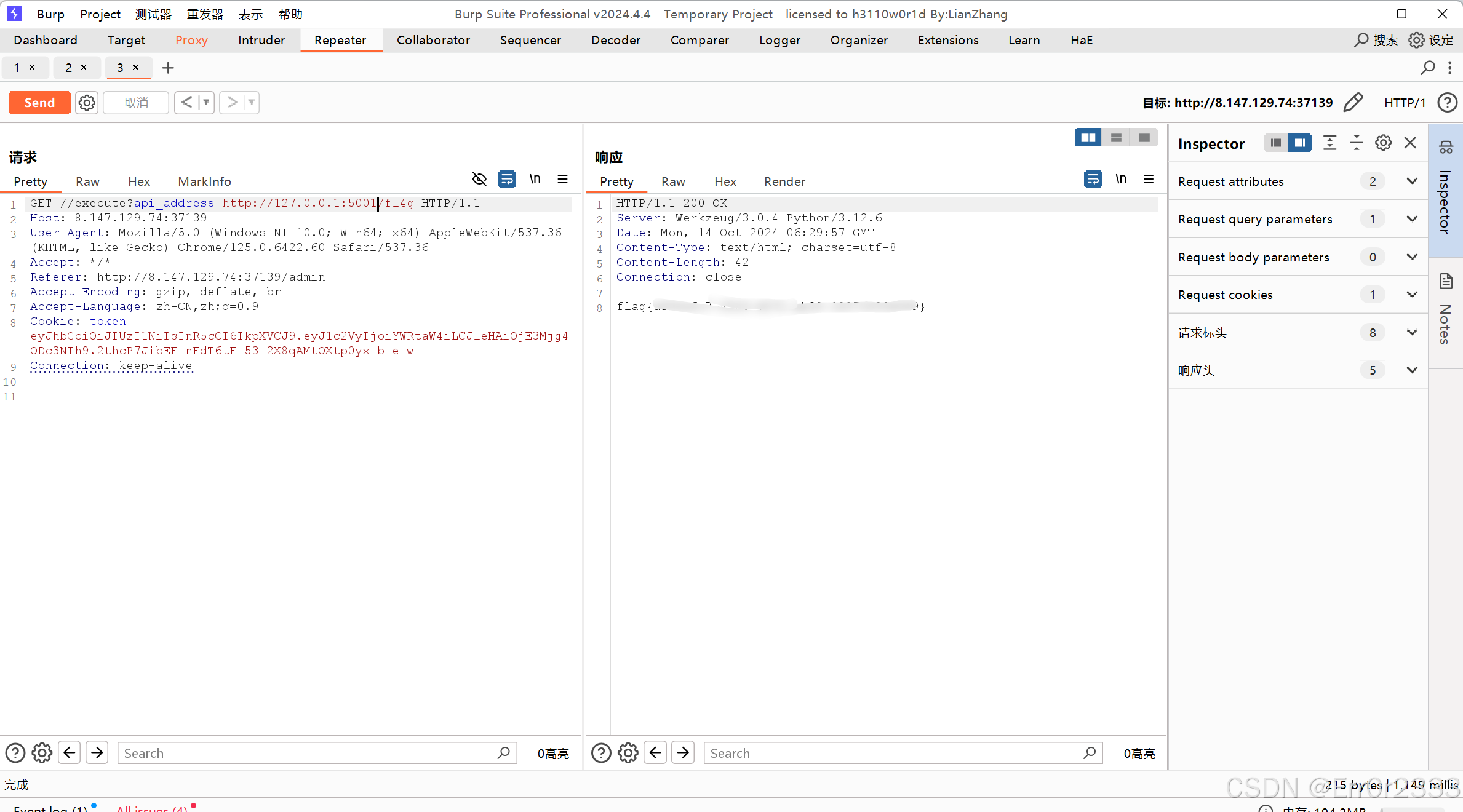Select tabbed combined layout view icon
The image size is (1463, 812).
[1144, 138]
